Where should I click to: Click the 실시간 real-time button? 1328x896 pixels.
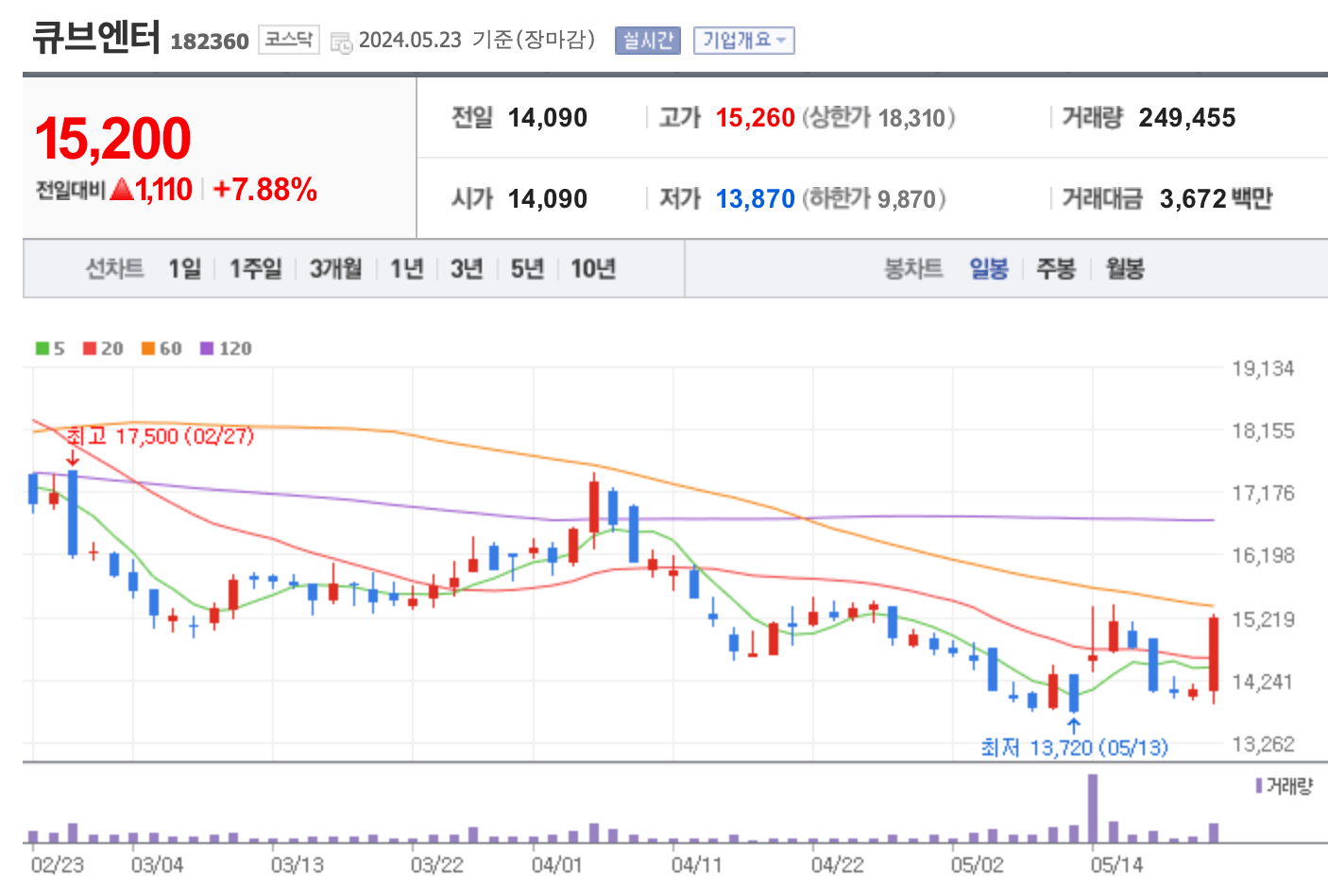tap(648, 41)
